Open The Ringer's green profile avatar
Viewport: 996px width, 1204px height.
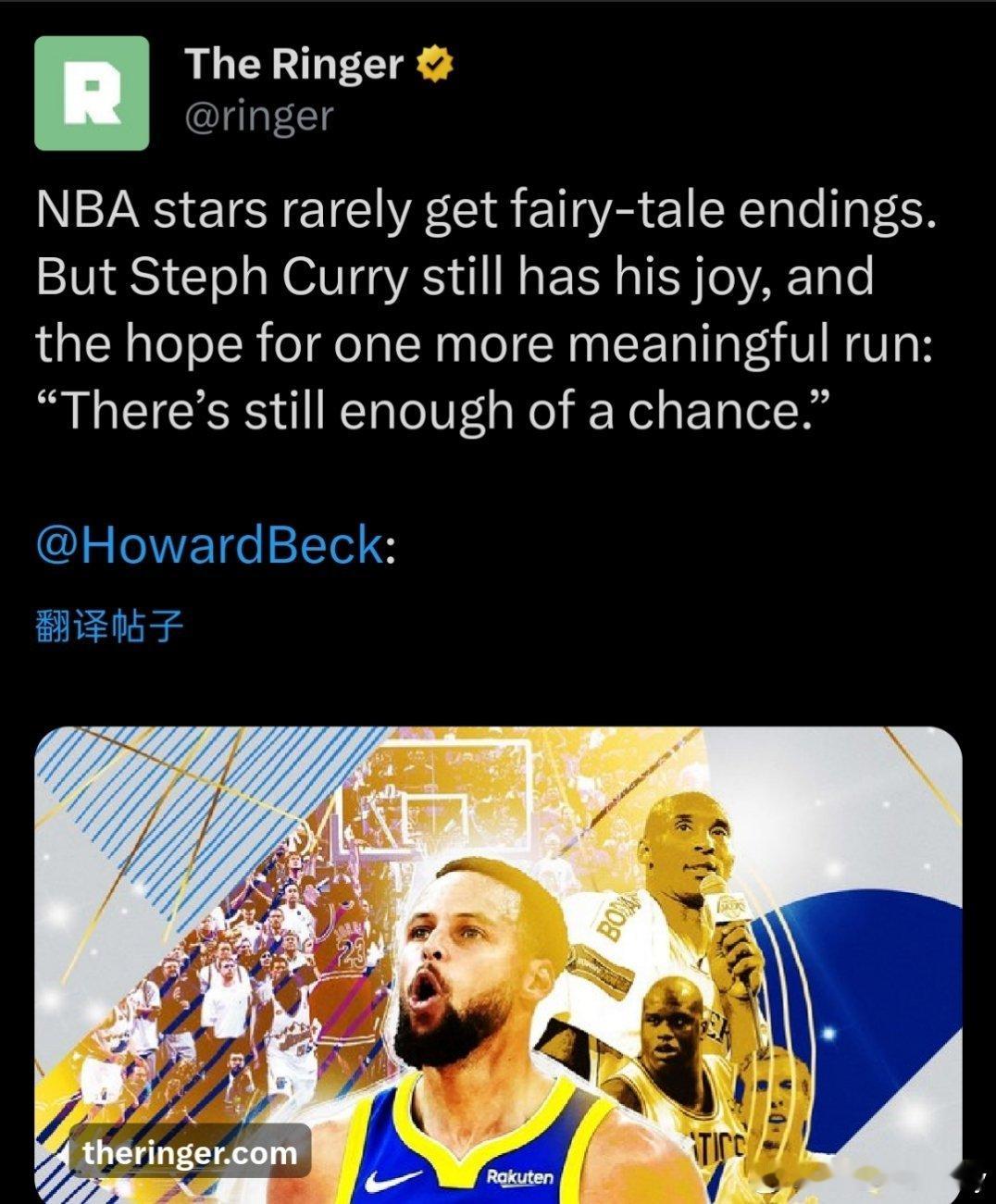tap(92, 93)
